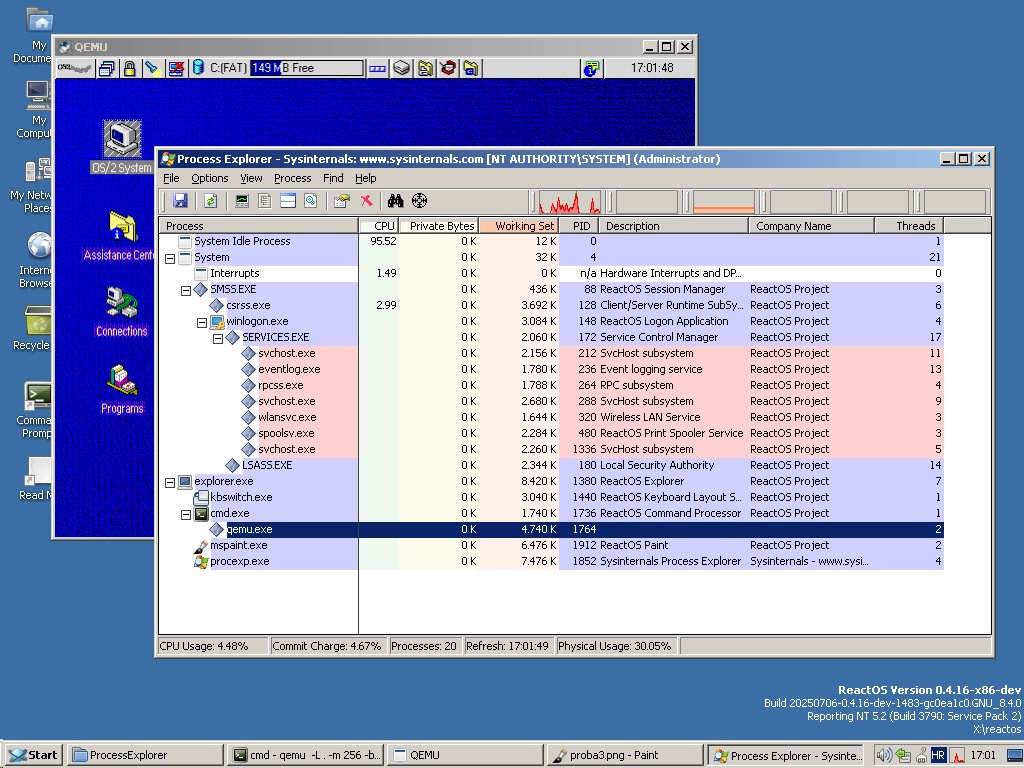Viewport: 1024px width, 768px height.
Task: Select the procexp.exe process row
Action: point(551,562)
